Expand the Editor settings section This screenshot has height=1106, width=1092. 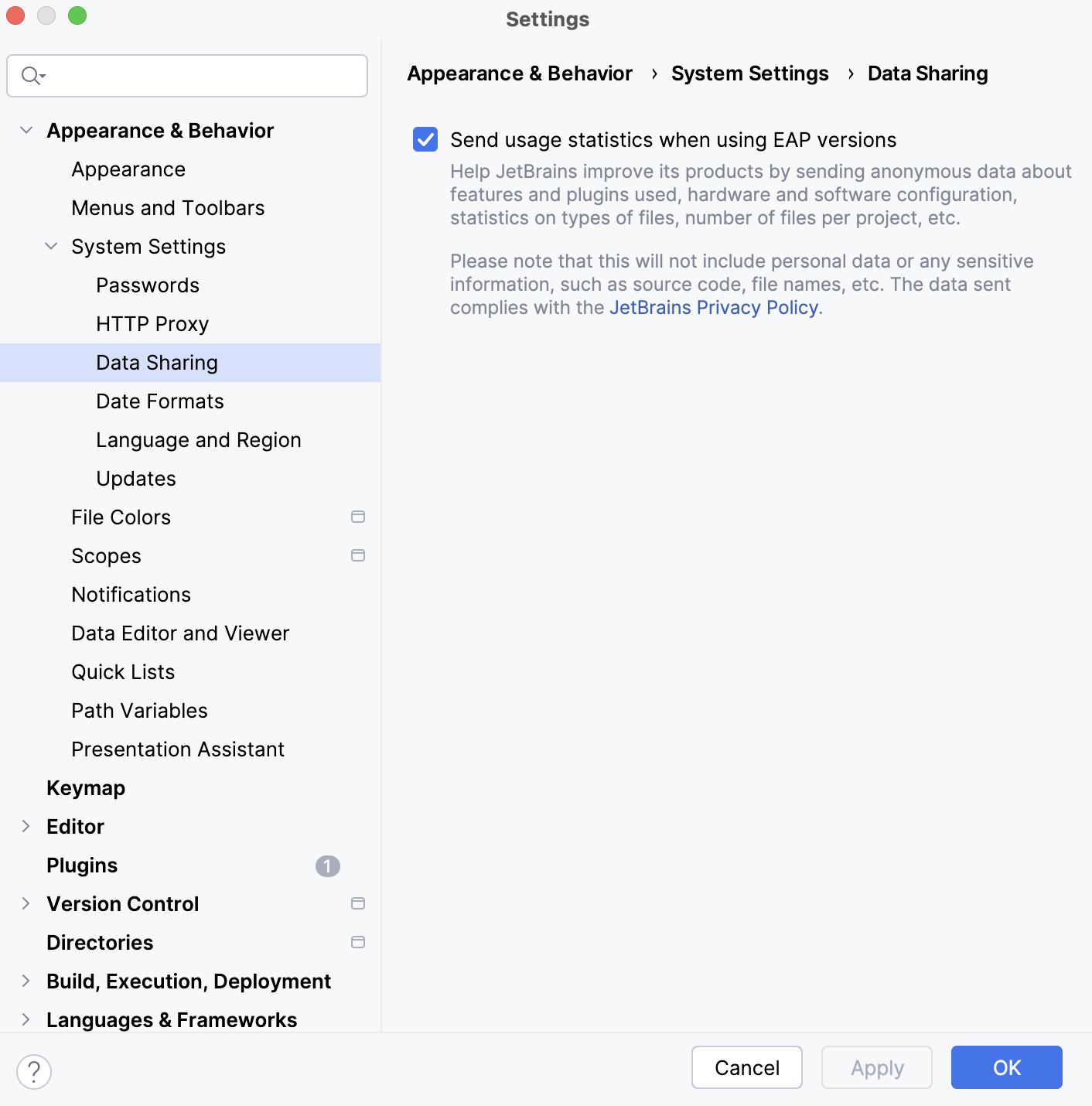[x=26, y=826]
